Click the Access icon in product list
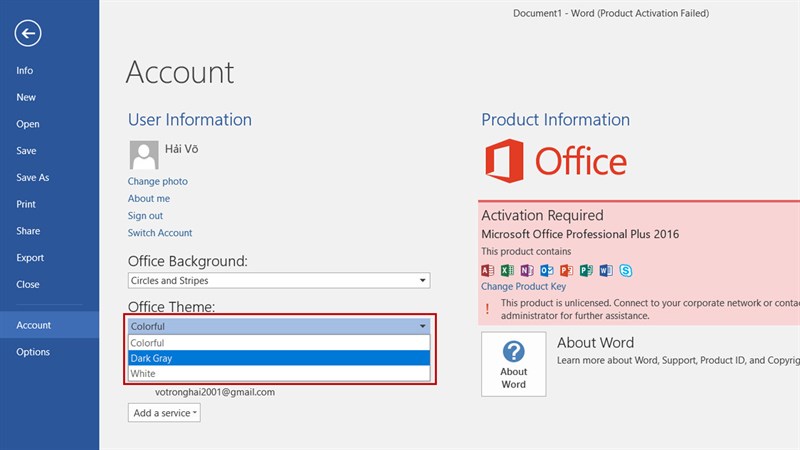 click(488, 270)
